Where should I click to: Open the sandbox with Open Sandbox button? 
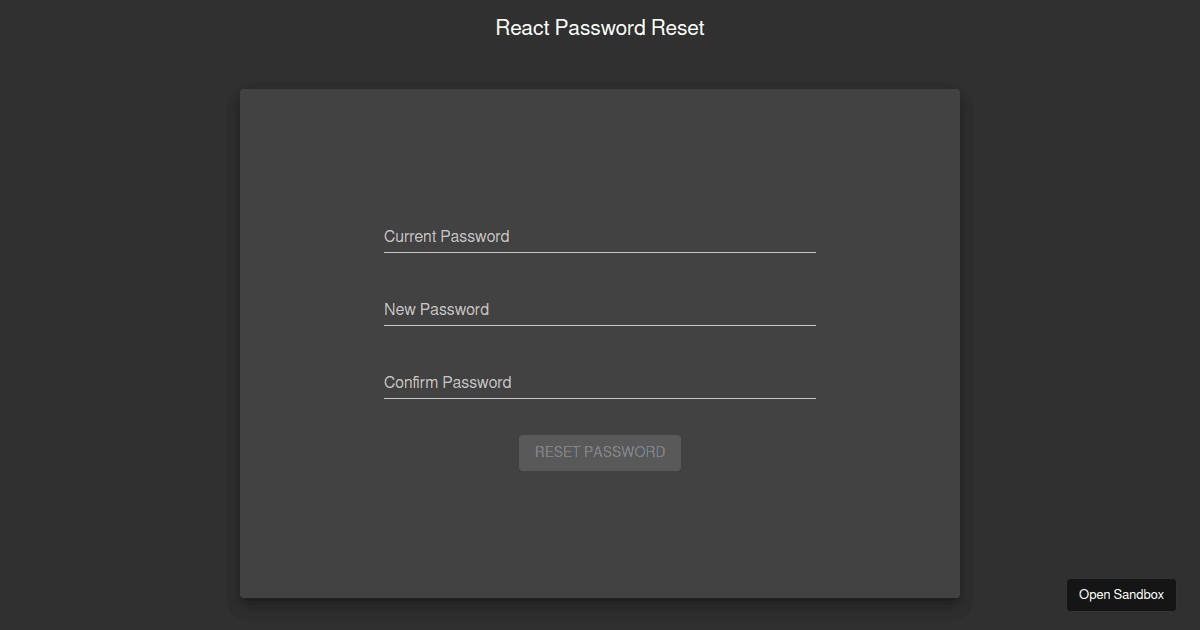click(1121, 595)
